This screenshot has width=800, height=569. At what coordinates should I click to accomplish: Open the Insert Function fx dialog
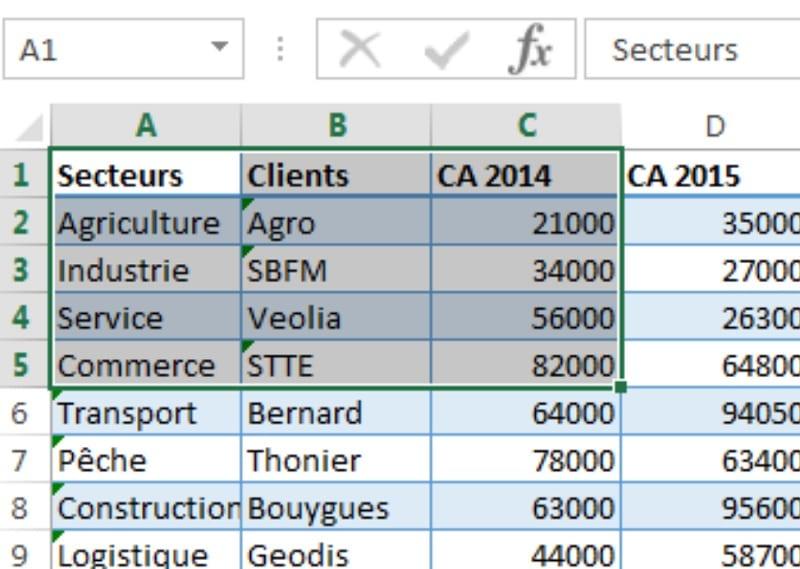530,49
